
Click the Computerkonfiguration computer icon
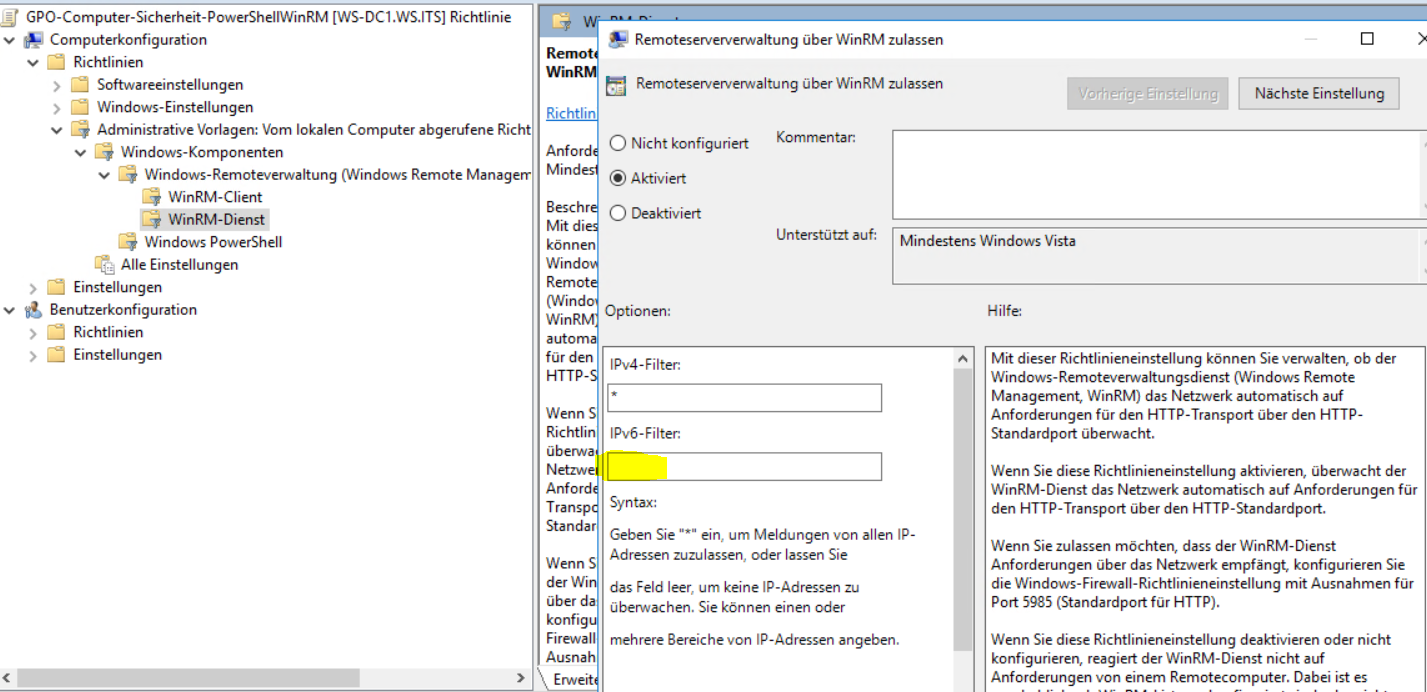click(x=34, y=40)
